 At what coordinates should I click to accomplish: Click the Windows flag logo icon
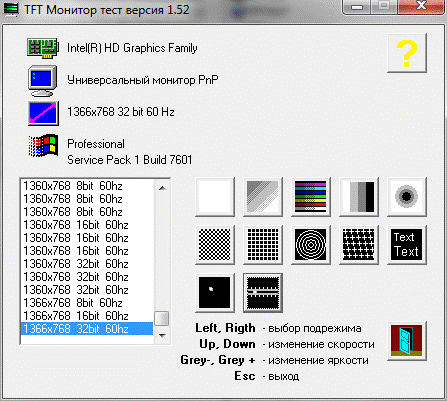(x=43, y=146)
